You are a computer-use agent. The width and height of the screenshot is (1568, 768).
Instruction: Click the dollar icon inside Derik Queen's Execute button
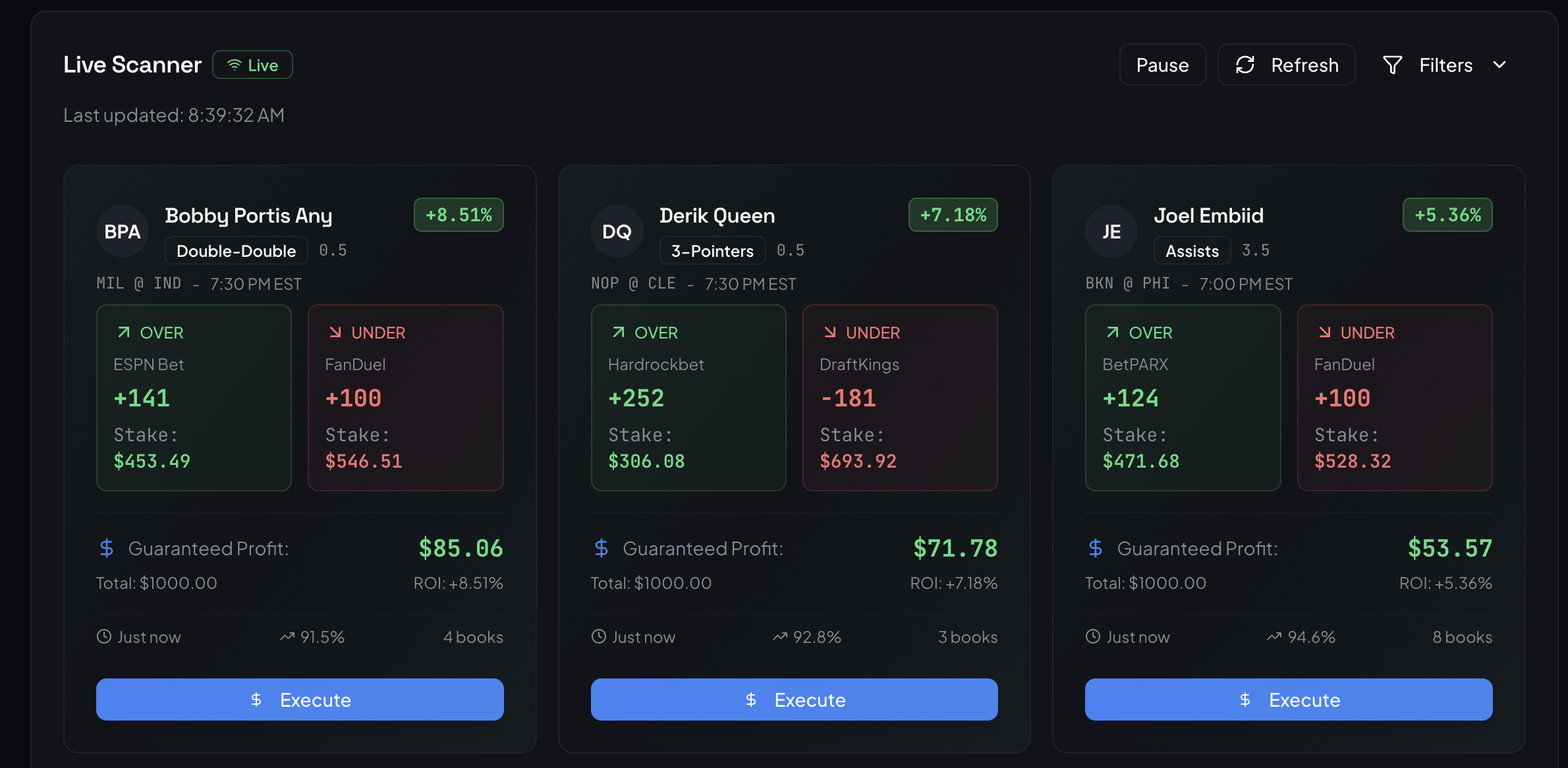[x=751, y=699]
